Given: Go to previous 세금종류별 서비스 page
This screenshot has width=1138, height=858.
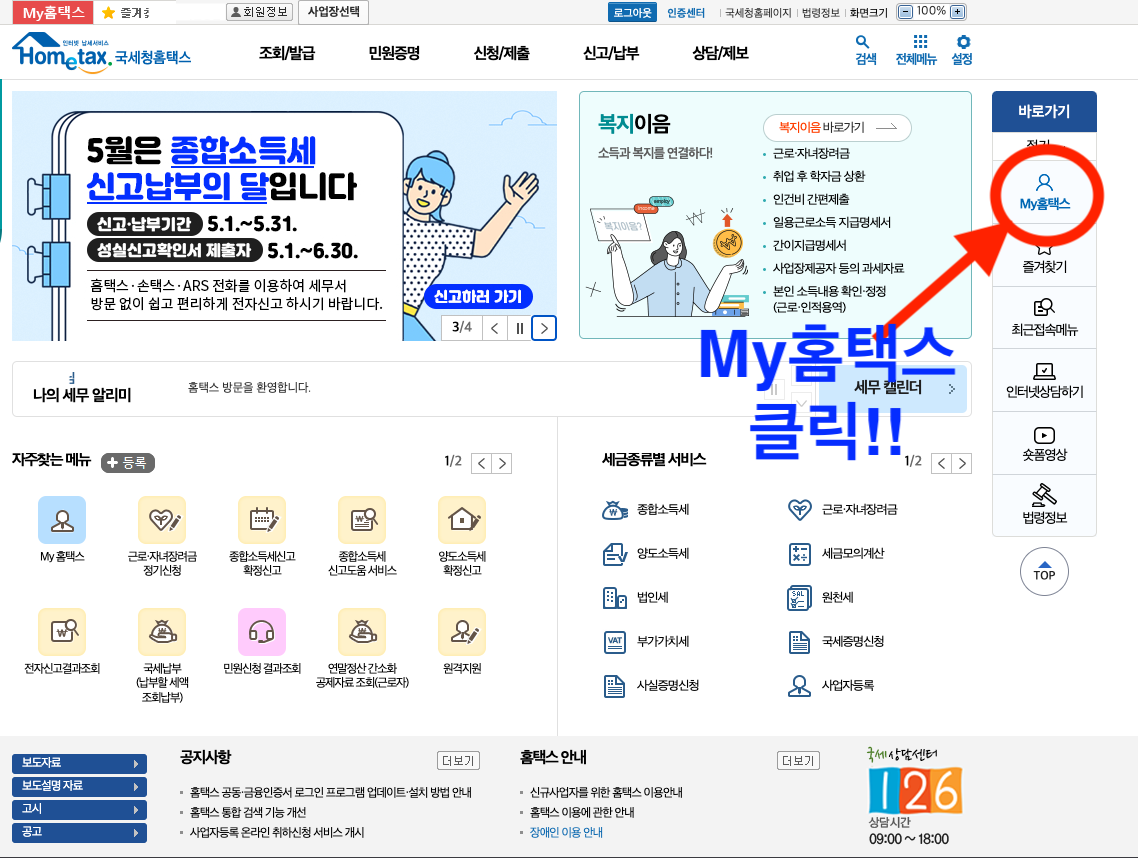Looking at the screenshot, I should click(x=941, y=463).
